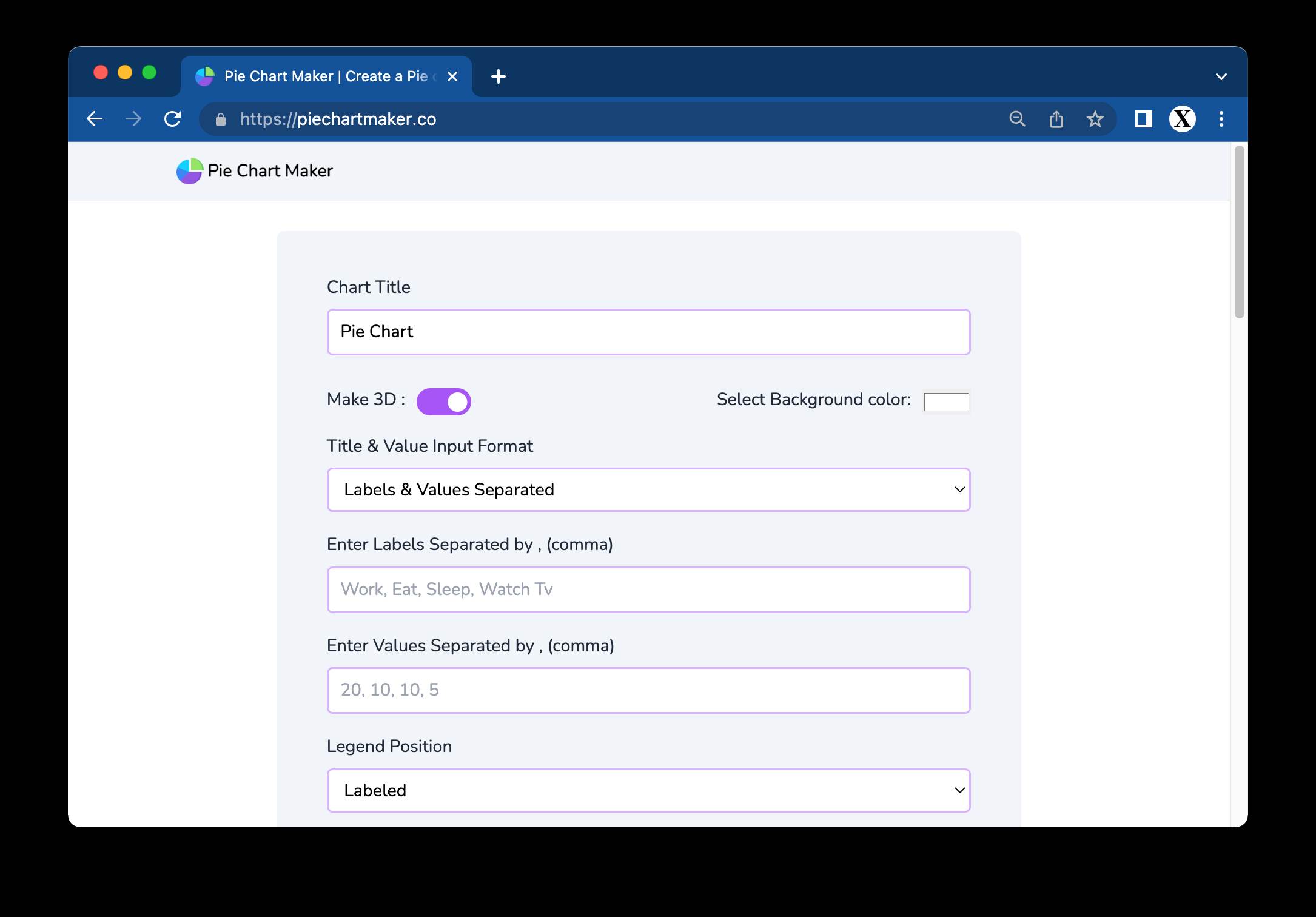This screenshot has width=1316, height=917.
Task: Open the X profile avatar
Action: (x=1182, y=119)
